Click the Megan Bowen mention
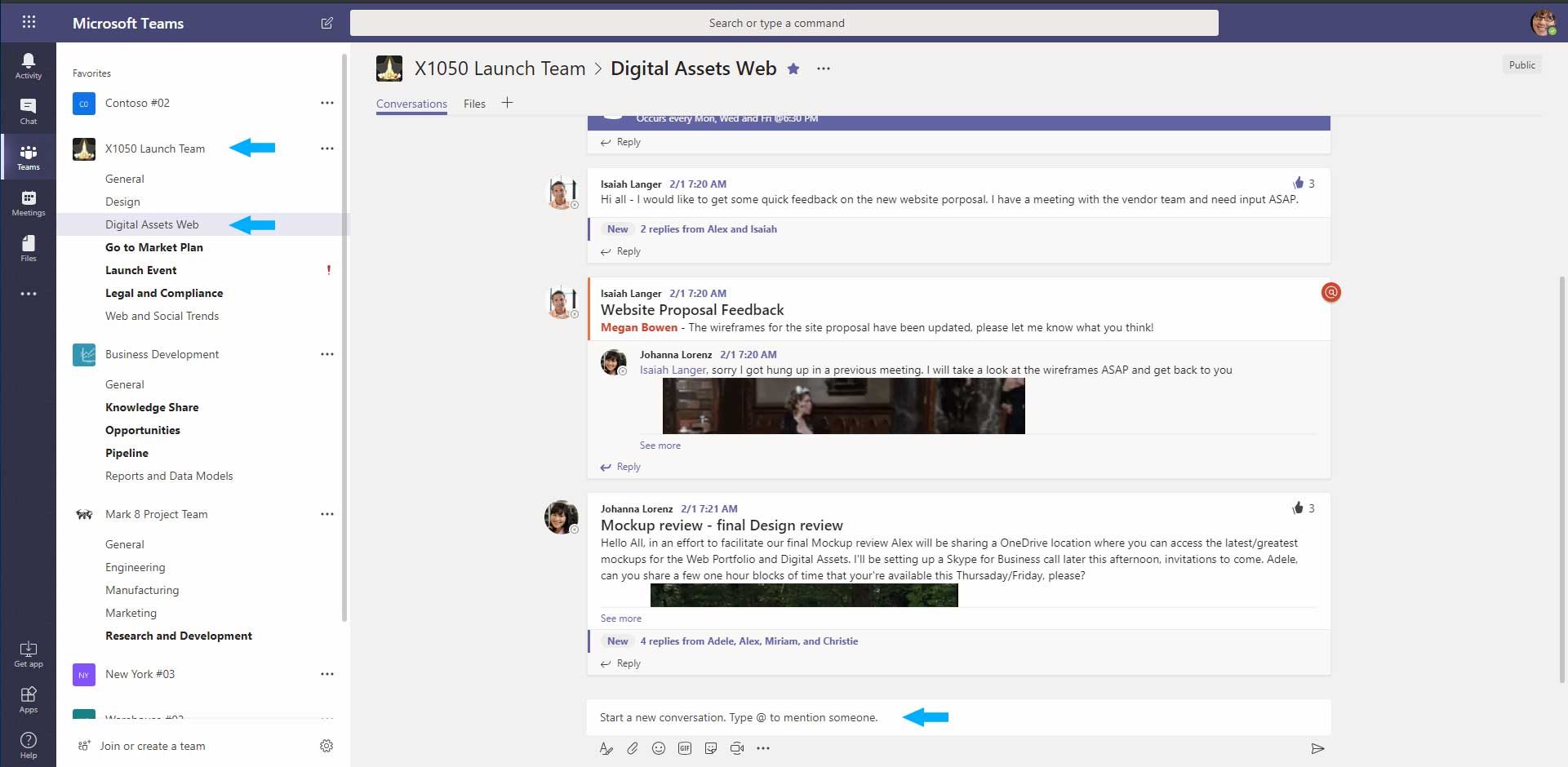This screenshot has height=767, width=1568. coord(639,327)
